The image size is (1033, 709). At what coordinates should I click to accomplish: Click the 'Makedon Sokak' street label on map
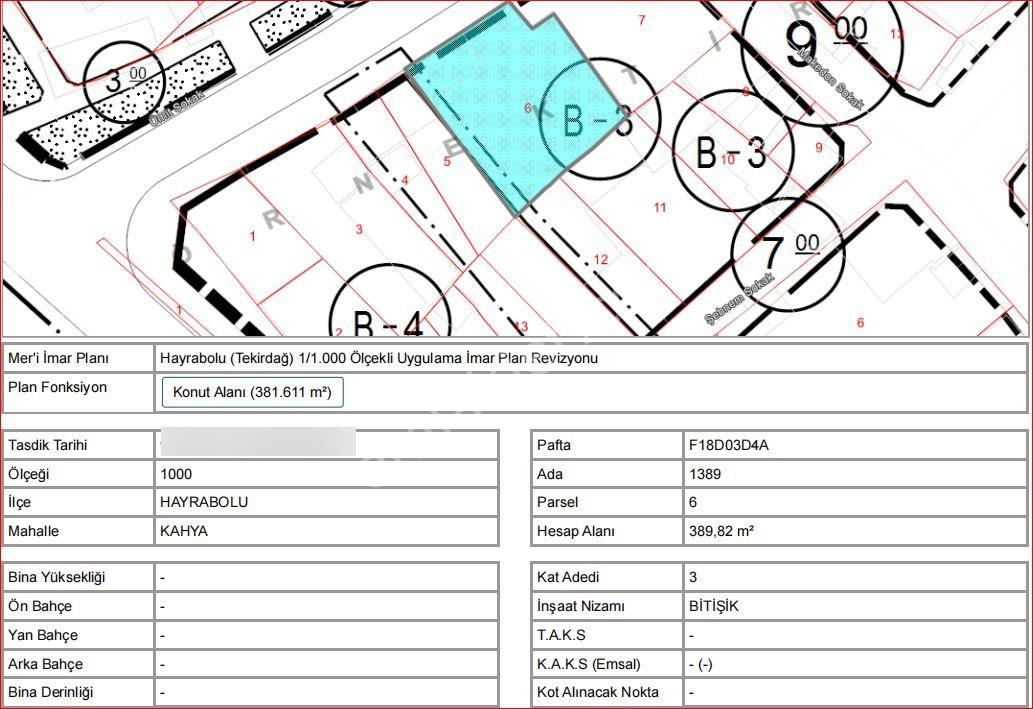coord(831,78)
